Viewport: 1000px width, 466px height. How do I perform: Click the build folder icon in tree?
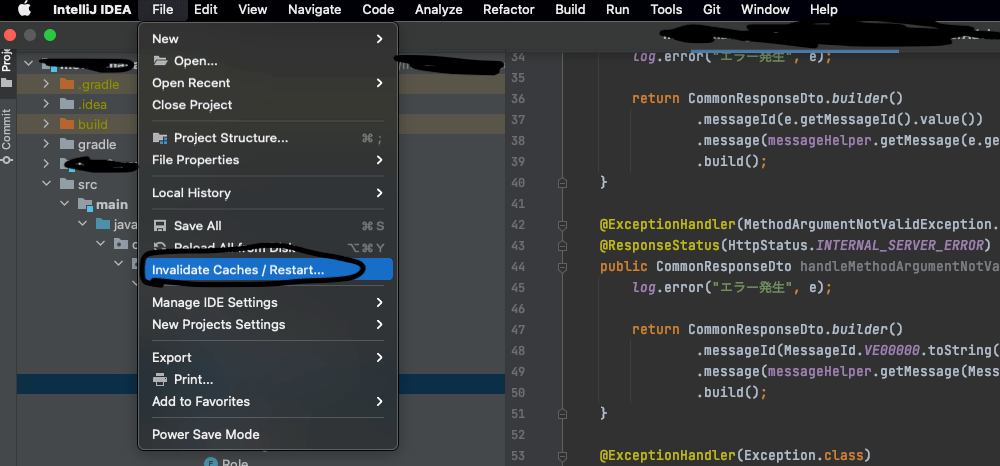[x=67, y=125]
